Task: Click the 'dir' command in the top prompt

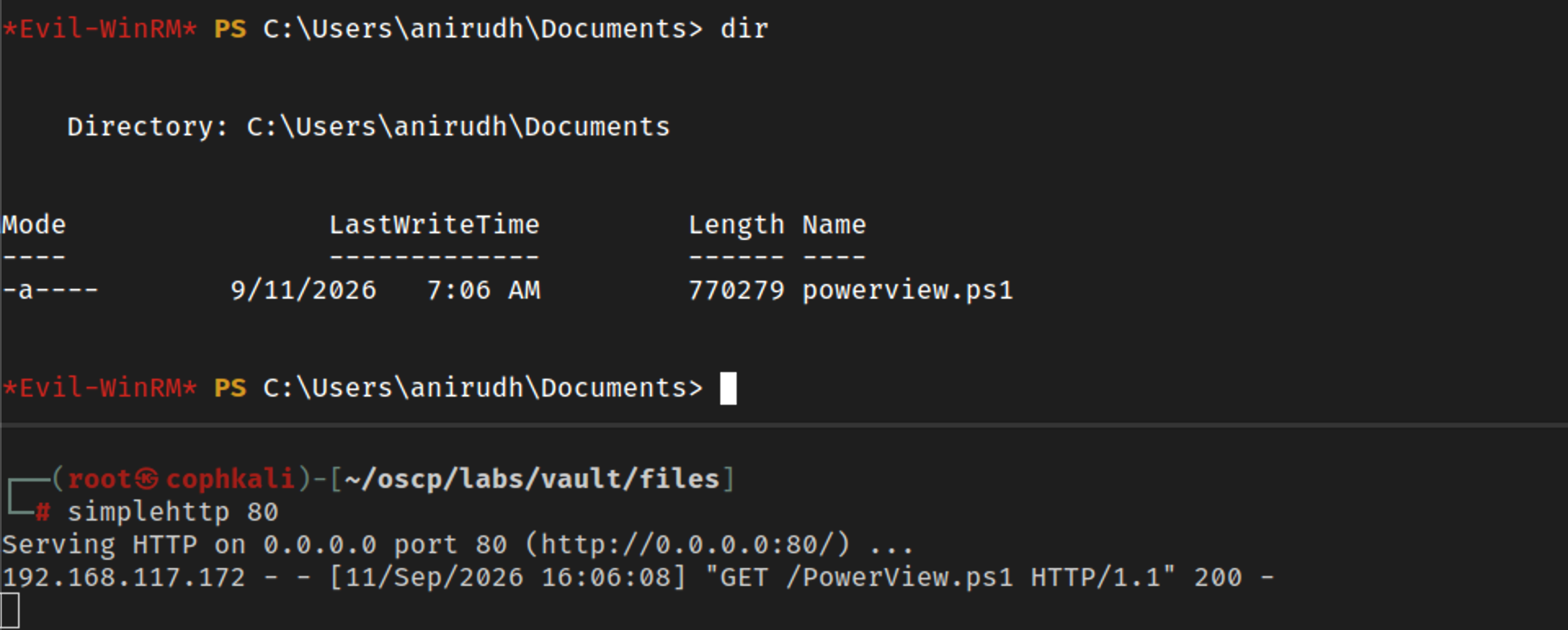Action: click(x=744, y=29)
